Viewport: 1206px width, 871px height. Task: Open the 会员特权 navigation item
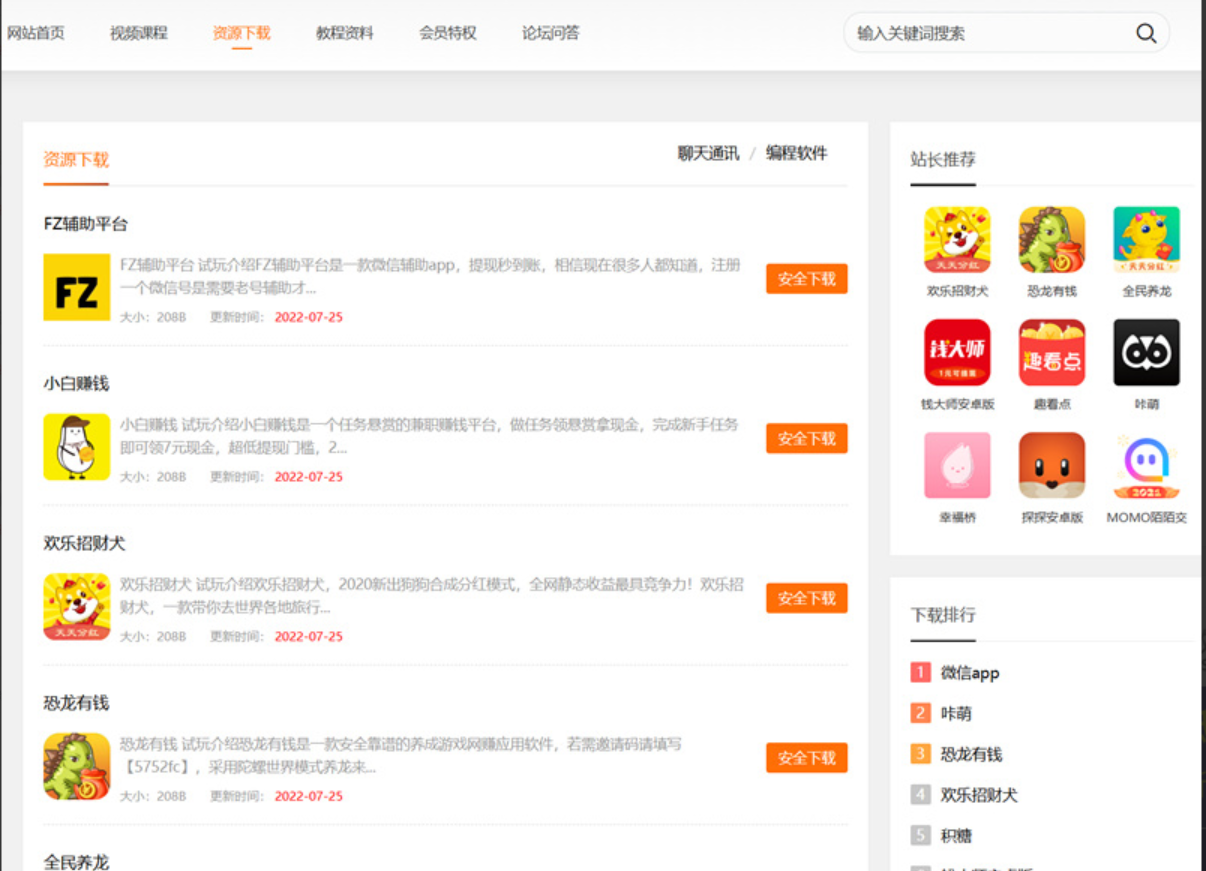point(448,33)
